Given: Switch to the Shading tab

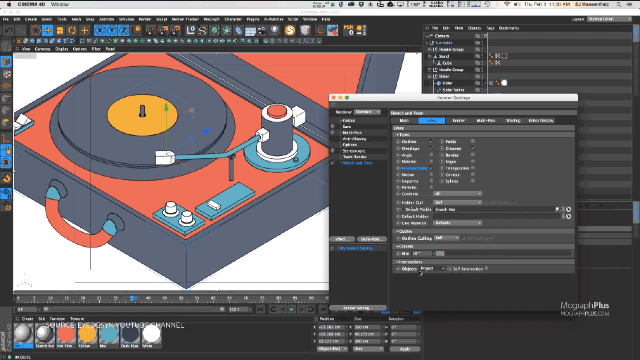Looking at the screenshot, I should coord(513,120).
